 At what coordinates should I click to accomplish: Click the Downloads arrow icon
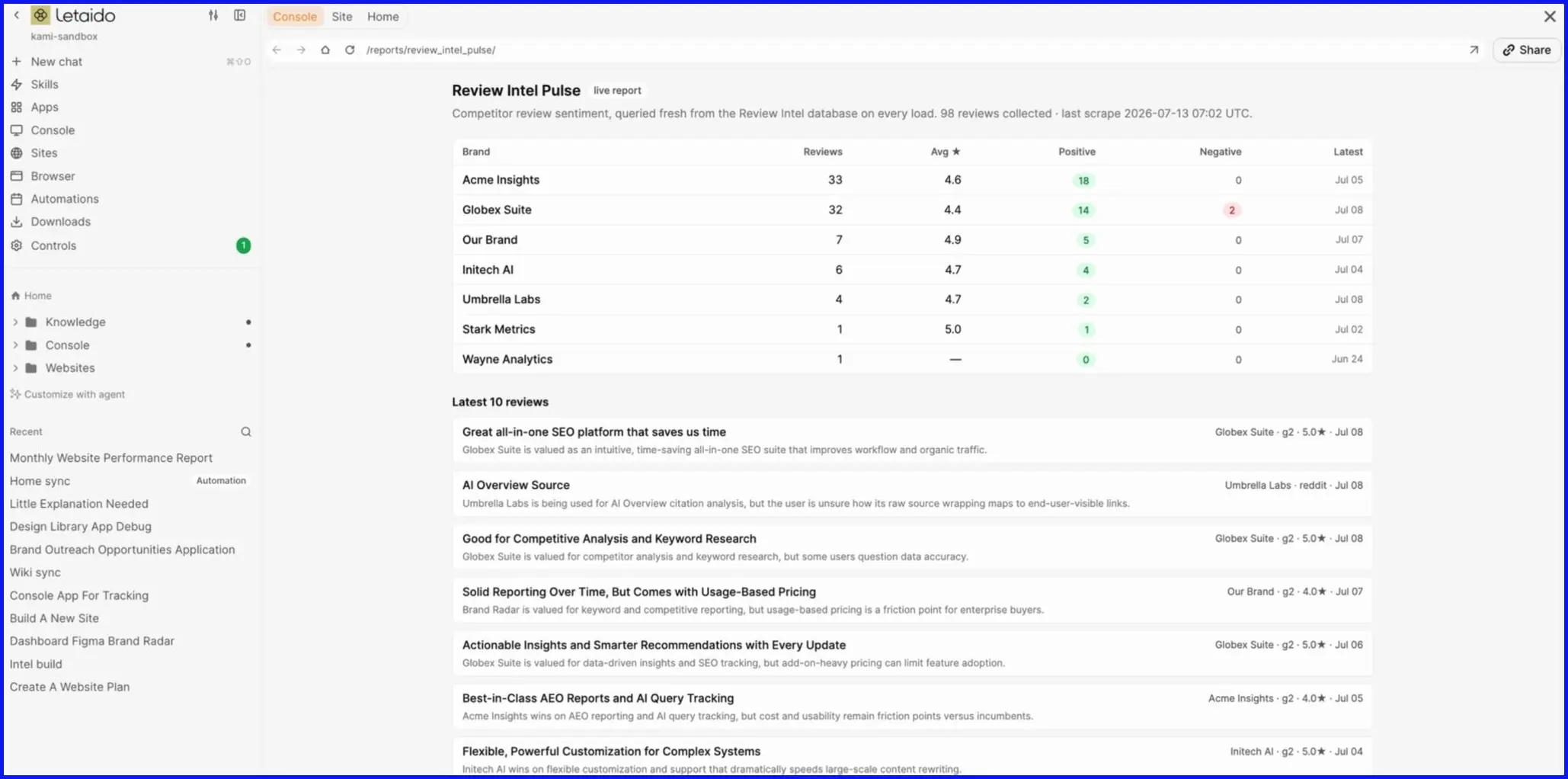click(16, 222)
